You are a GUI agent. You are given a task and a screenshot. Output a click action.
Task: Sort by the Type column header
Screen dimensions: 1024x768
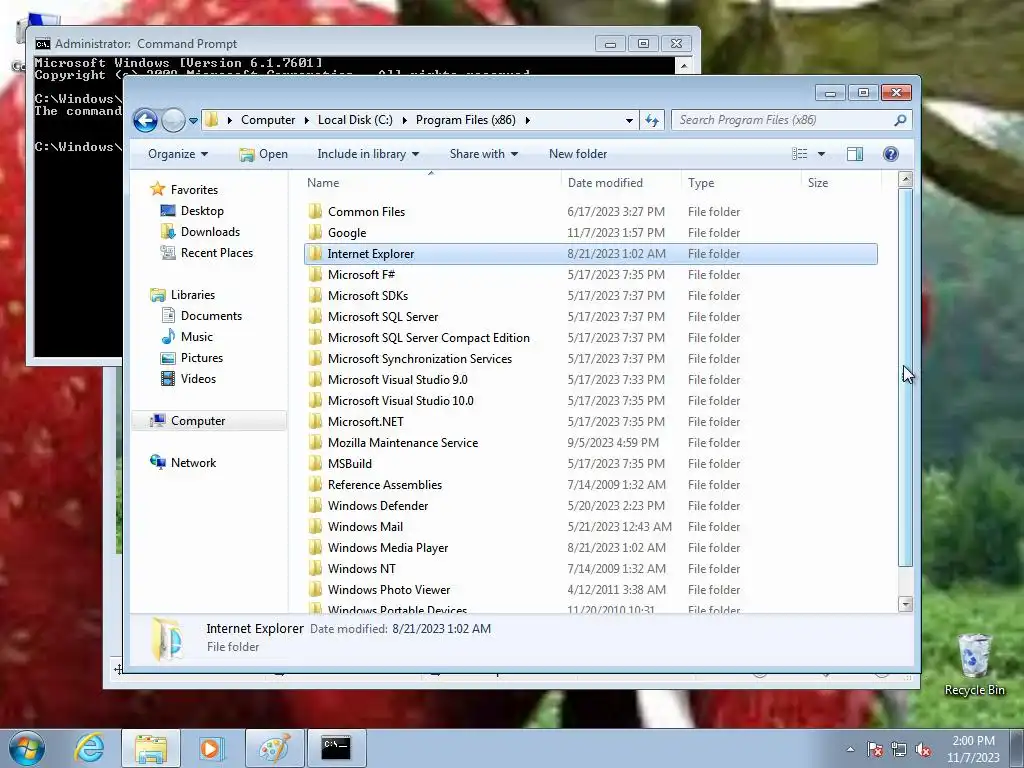click(701, 183)
